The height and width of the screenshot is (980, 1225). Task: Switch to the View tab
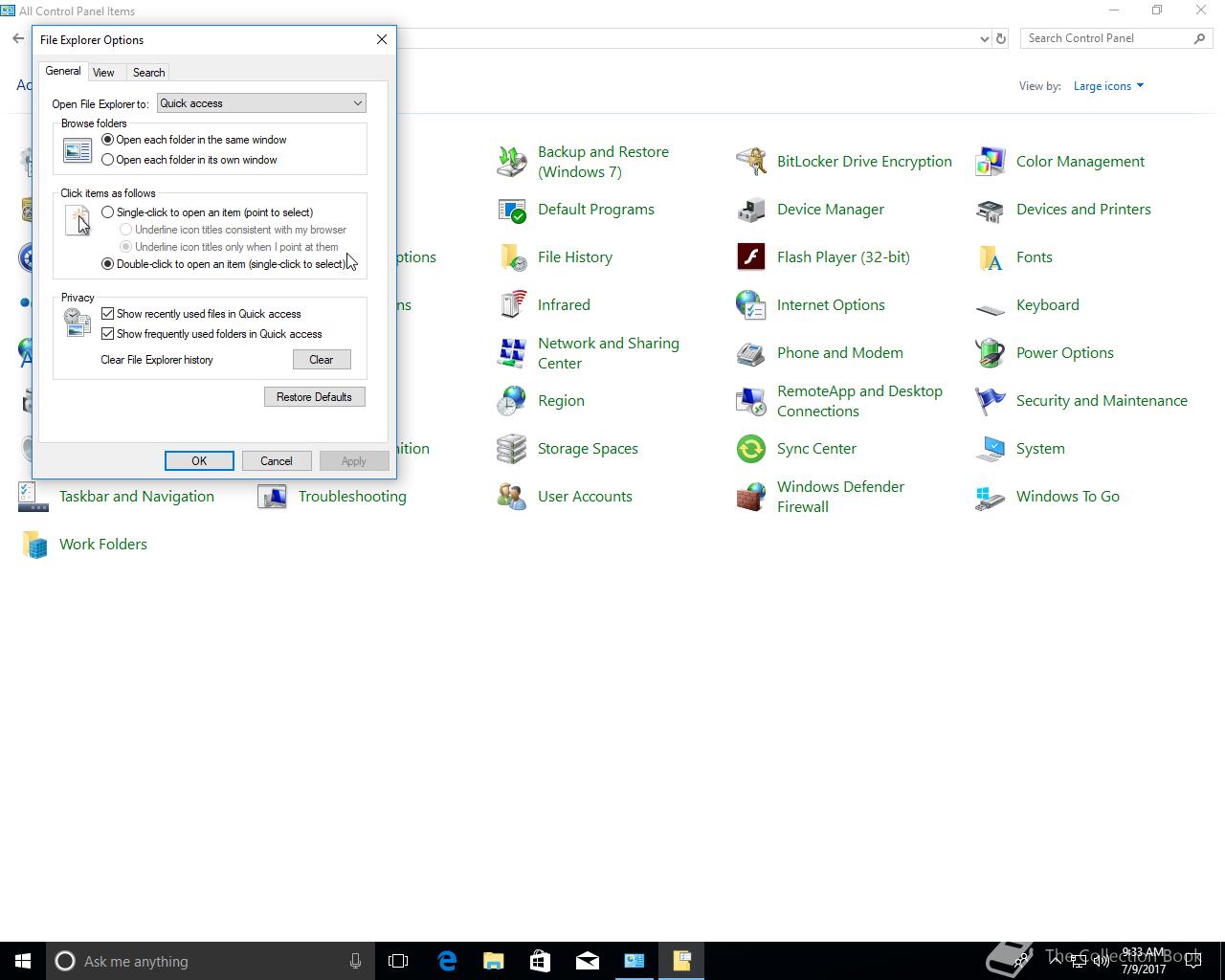(103, 73)
